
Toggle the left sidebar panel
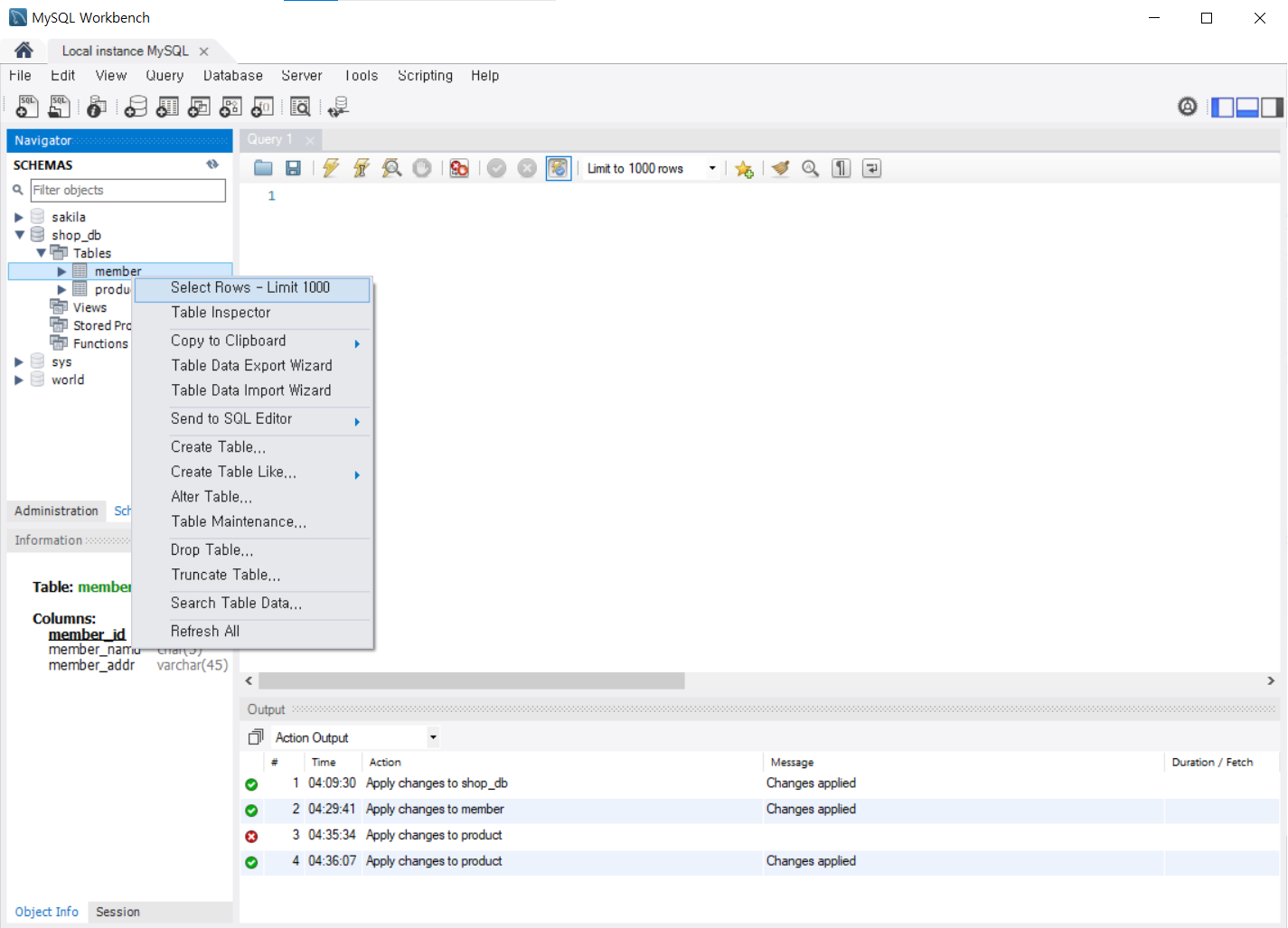(1222, 107)
